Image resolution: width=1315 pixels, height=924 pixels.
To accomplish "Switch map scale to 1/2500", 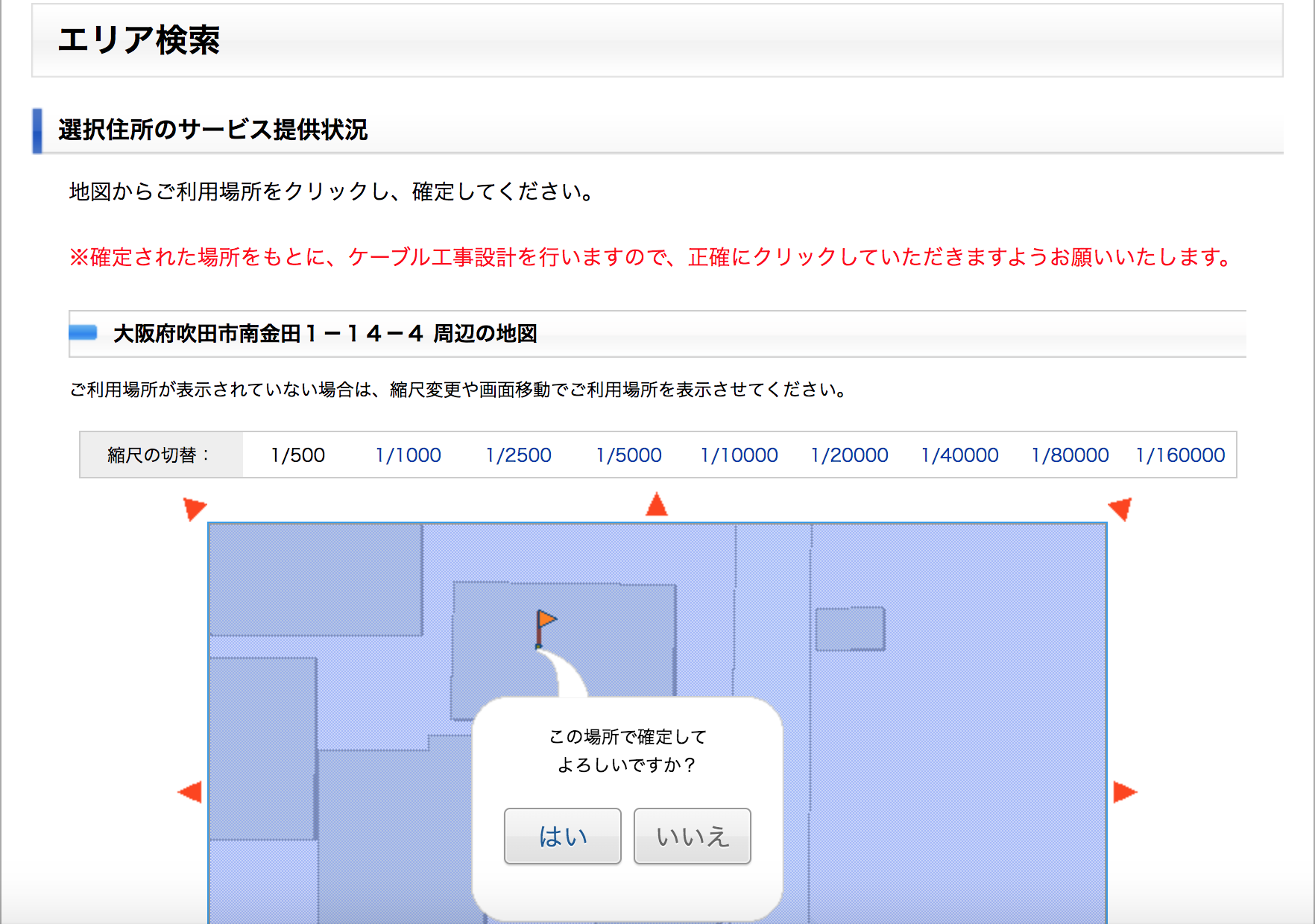I will [518, 455].
